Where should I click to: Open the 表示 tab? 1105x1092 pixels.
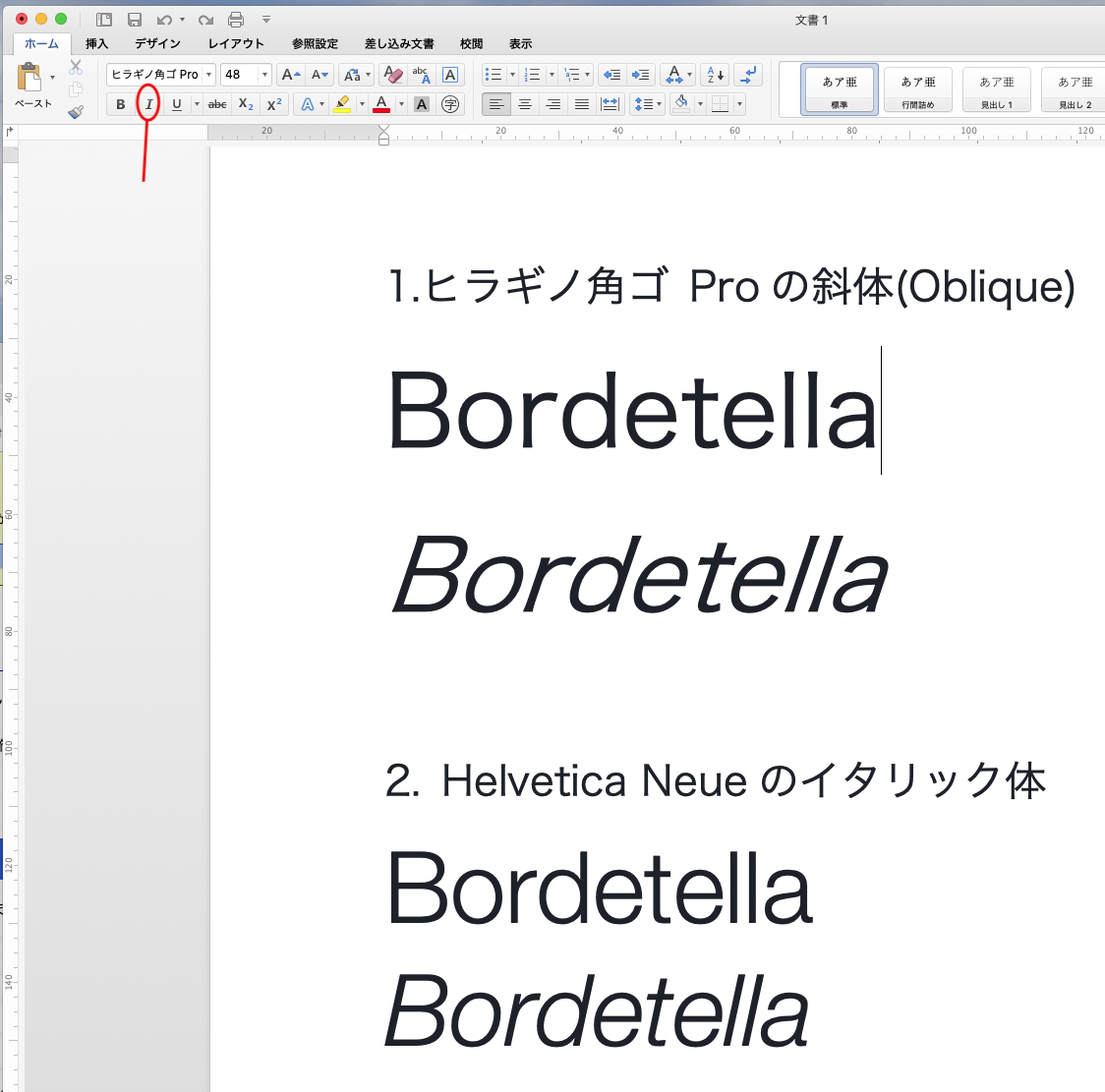pos(521,43)
